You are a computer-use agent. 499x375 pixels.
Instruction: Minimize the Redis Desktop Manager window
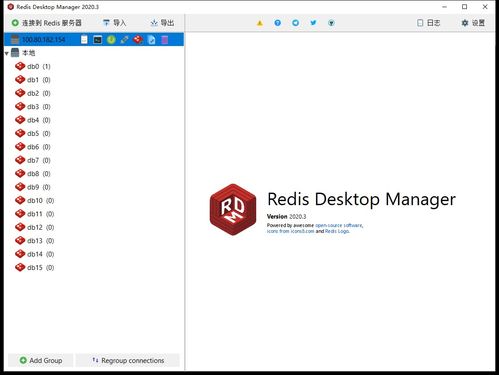click(x=444, y=7)
